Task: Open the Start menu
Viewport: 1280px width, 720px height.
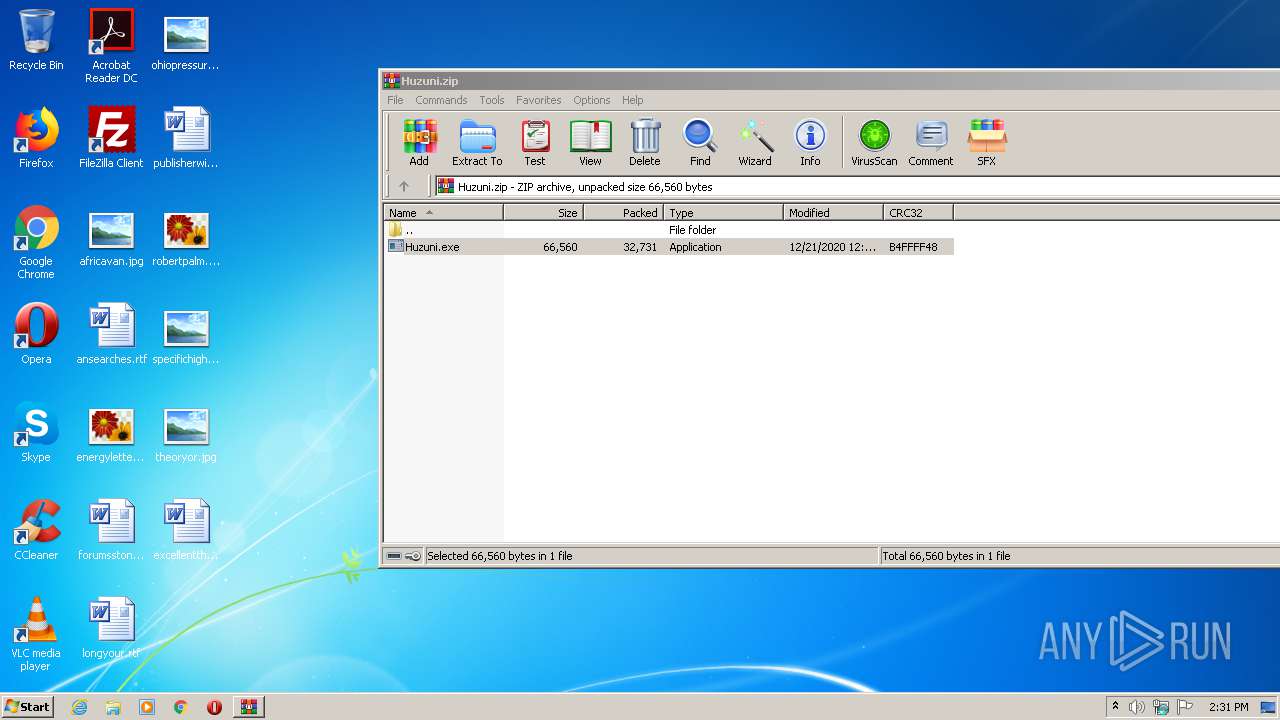Action: click(x=28, y=706)
